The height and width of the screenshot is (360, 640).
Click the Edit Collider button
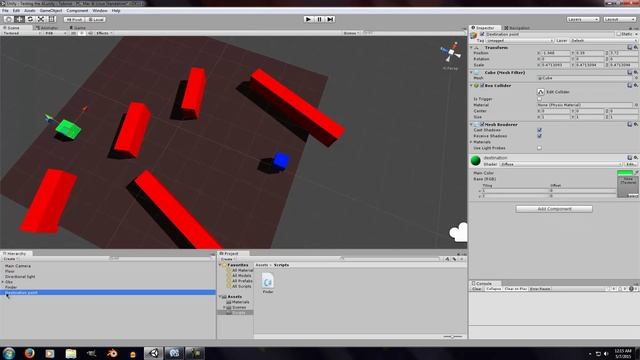(540, 92)
